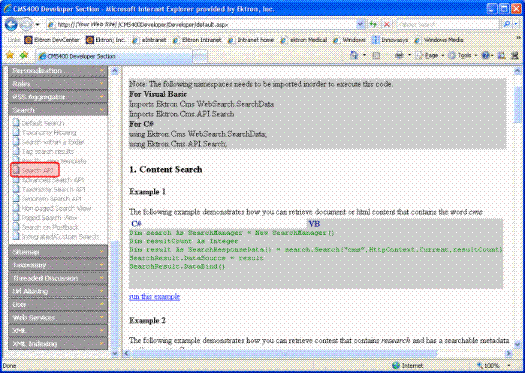Open the Innovasys links-bar shortcut
525x373 pixels.
(390, 40)
